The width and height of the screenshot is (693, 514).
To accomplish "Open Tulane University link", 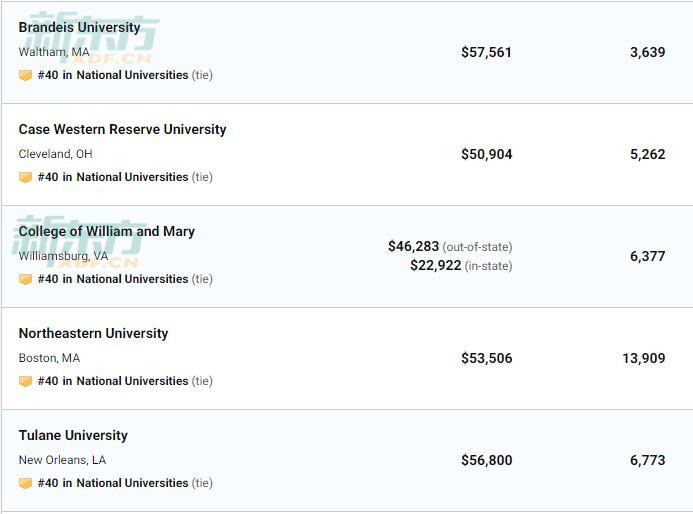I will click(73, 435).
